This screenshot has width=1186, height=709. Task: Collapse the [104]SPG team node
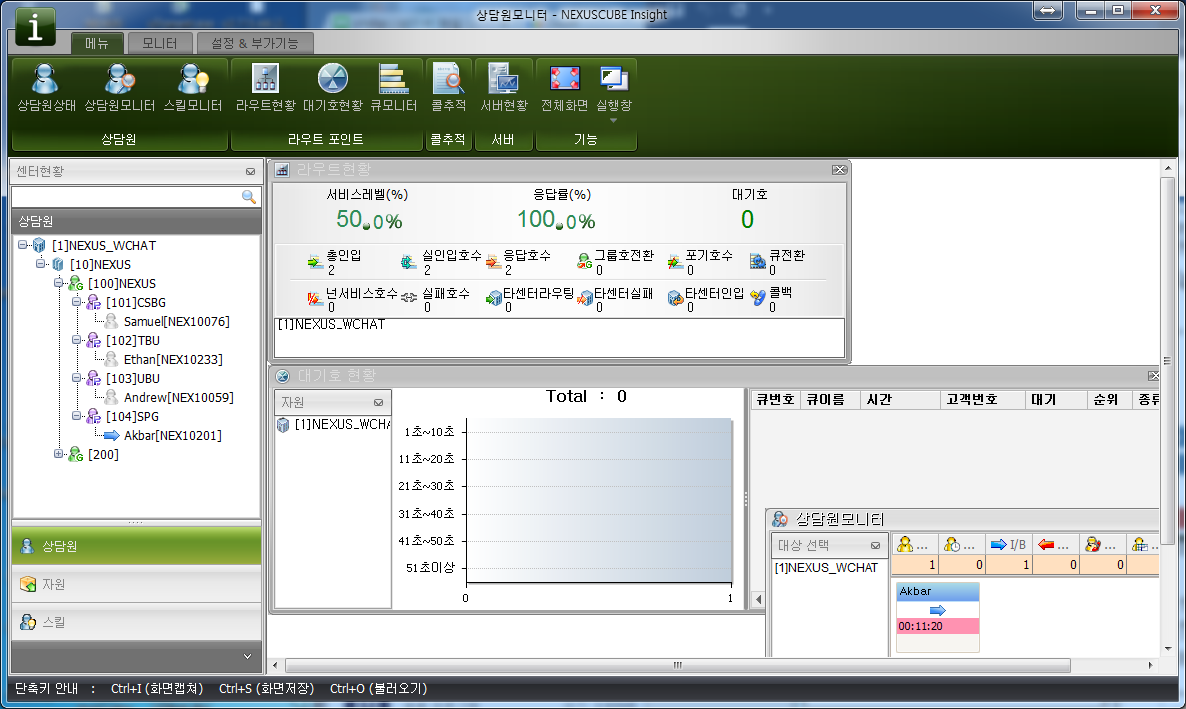click(x=76, y=415)
